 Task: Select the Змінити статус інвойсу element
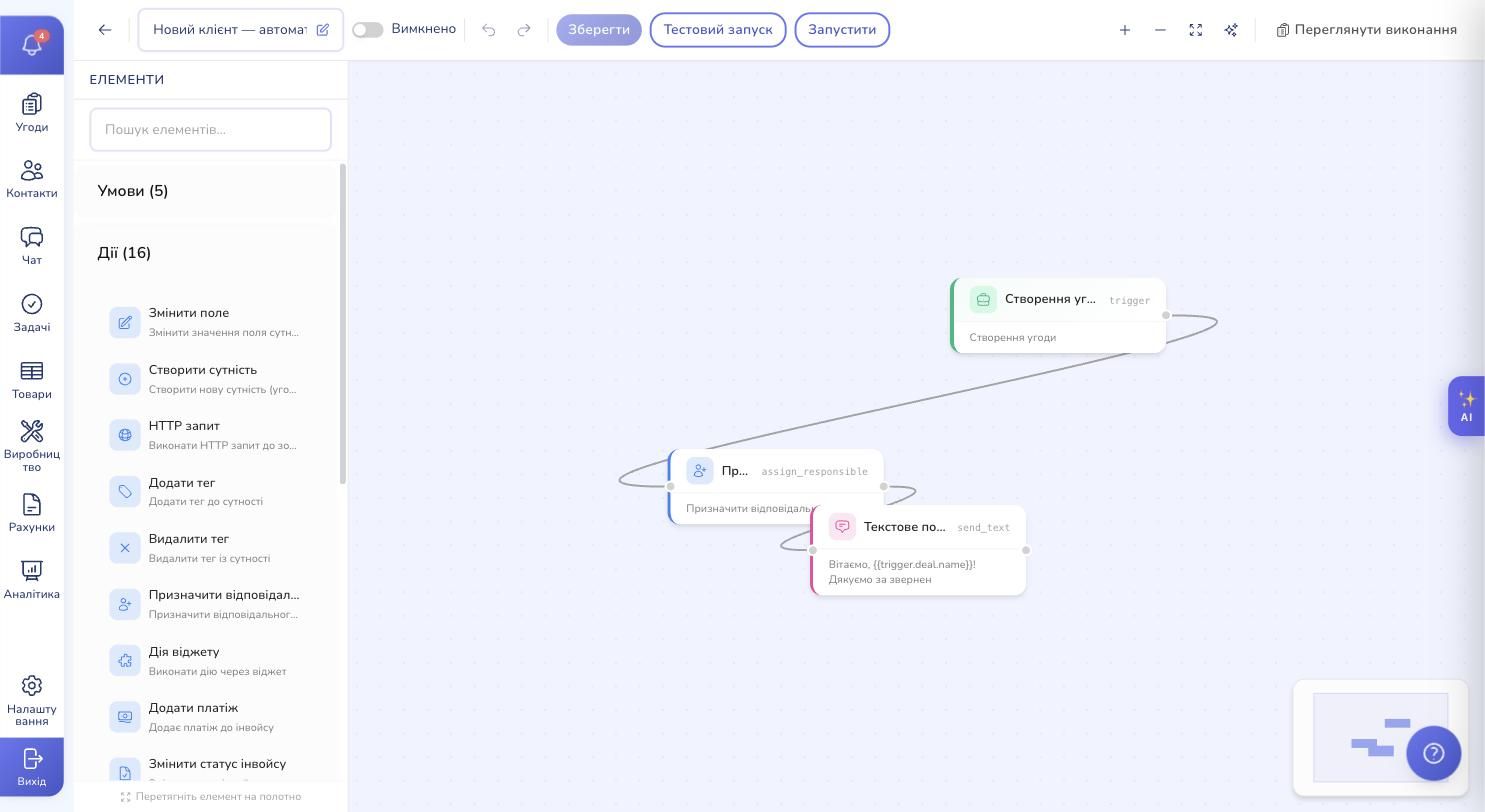coord(207,768)
